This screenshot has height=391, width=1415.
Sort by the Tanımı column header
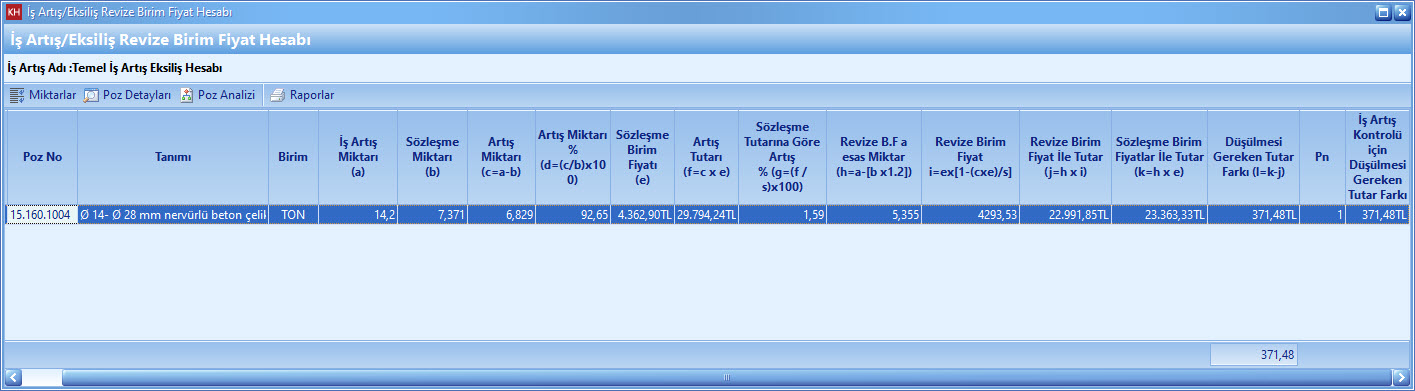pos(173,157)
